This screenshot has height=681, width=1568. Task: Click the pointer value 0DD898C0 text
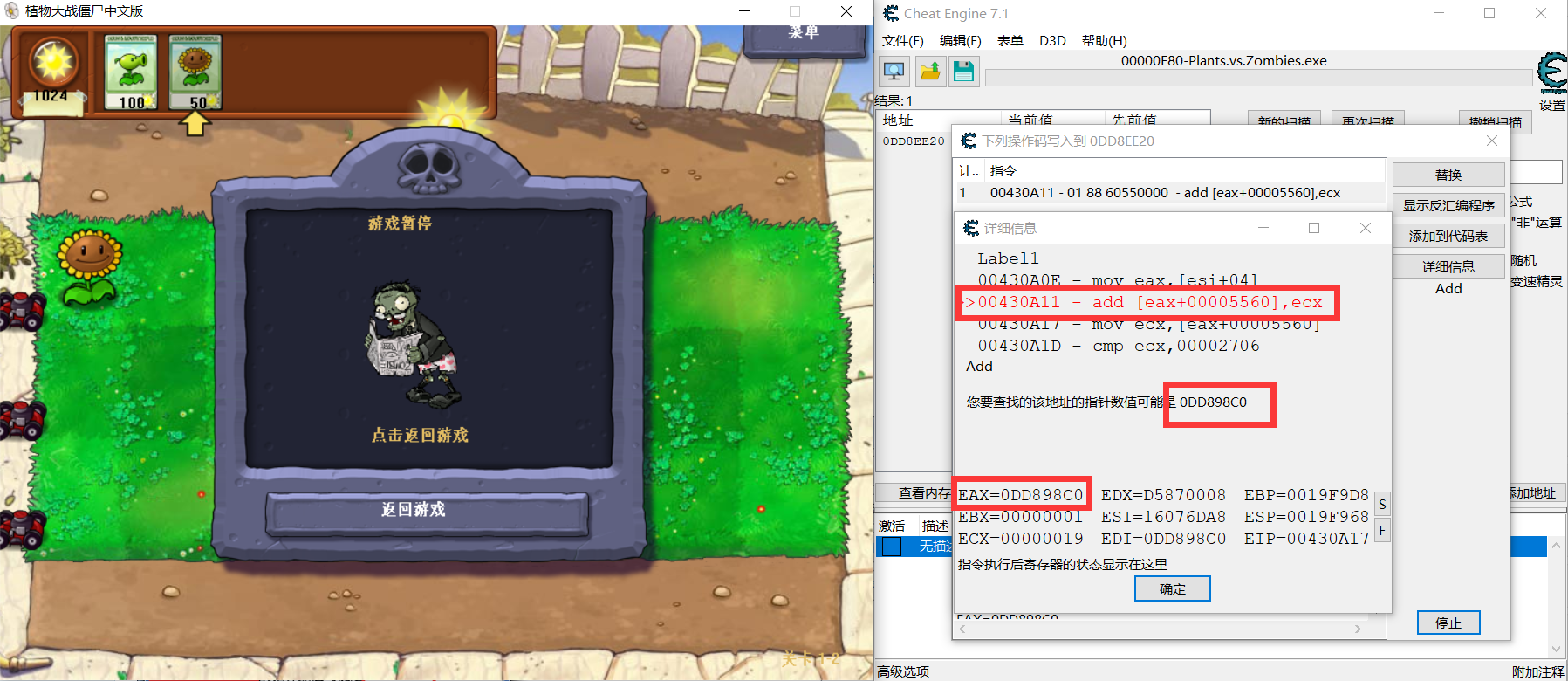coord(1213,402)
